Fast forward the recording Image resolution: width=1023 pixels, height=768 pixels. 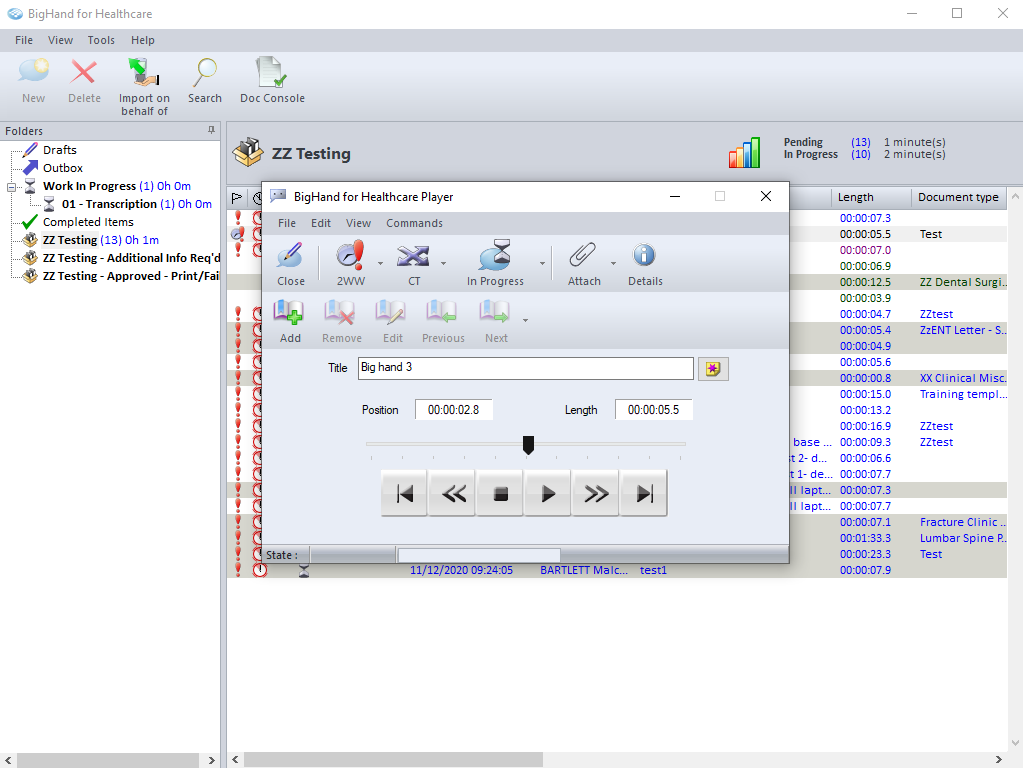tap(596, 493)
